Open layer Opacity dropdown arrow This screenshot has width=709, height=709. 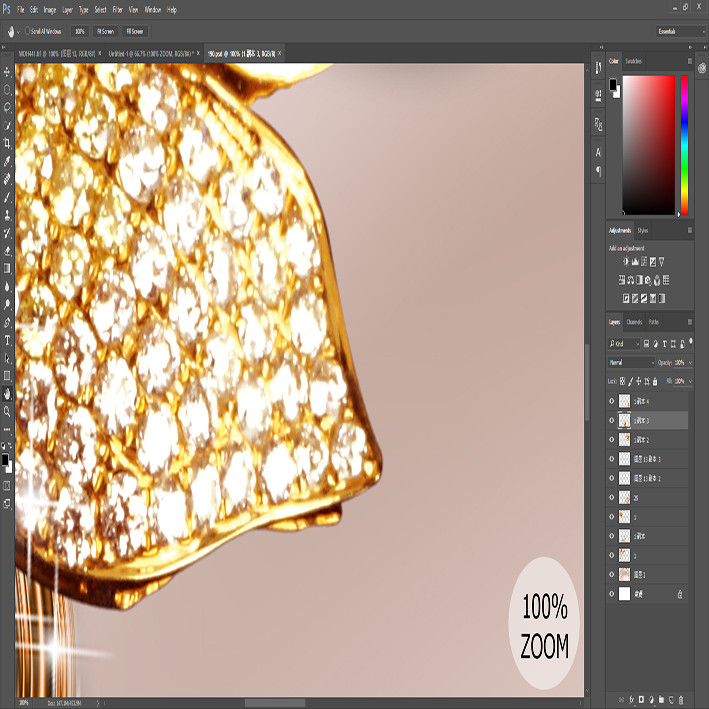click(x=690, y=362)
